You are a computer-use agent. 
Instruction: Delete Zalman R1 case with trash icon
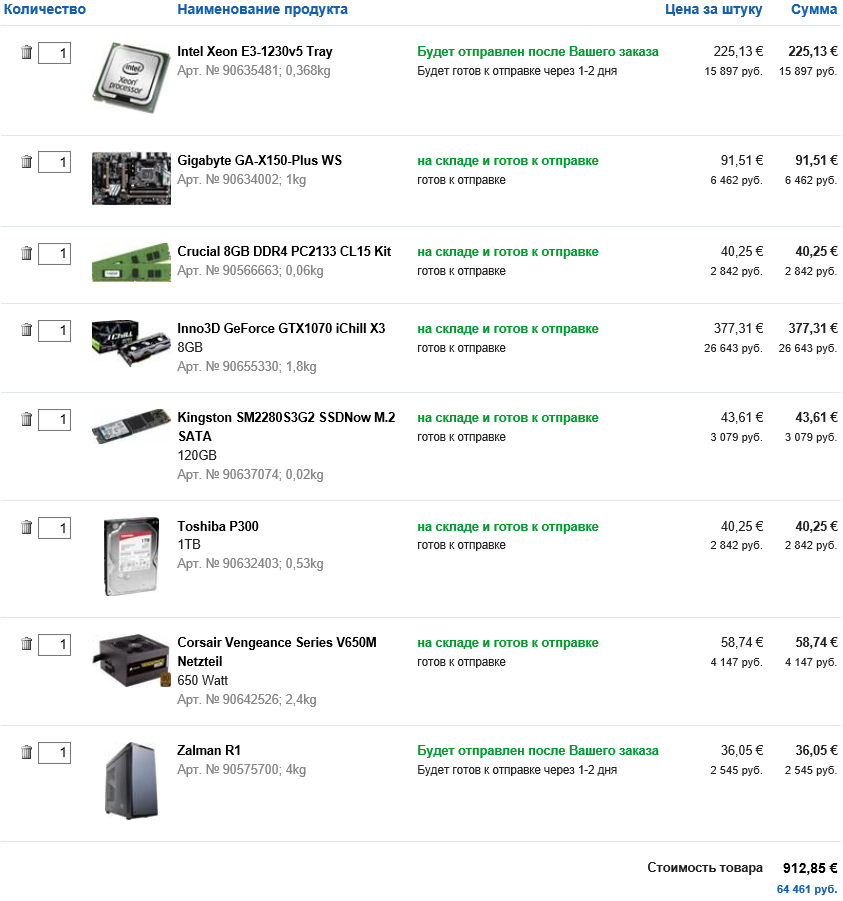pos(27,752)
